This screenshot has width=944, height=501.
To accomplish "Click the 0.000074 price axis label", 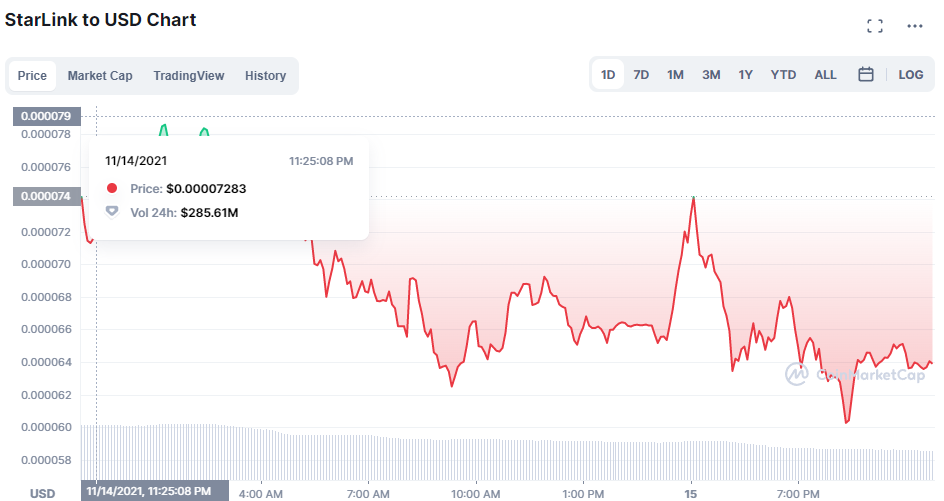I will click(46, 196).
